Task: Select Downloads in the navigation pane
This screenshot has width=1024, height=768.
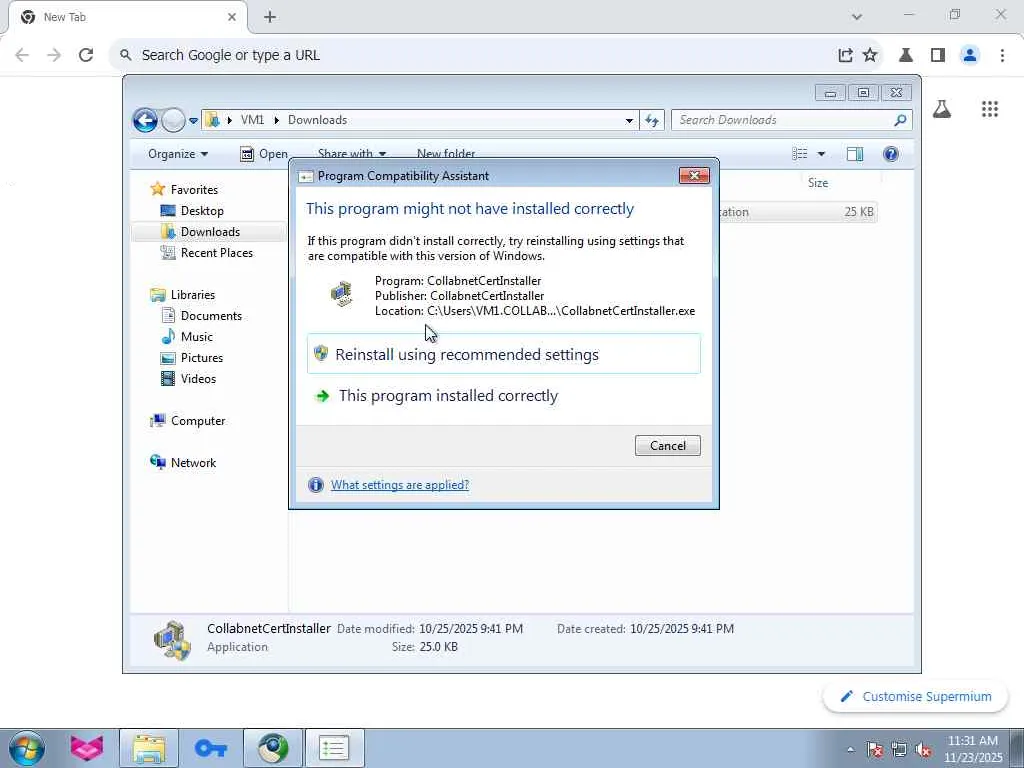Action: tap(201, 231)
